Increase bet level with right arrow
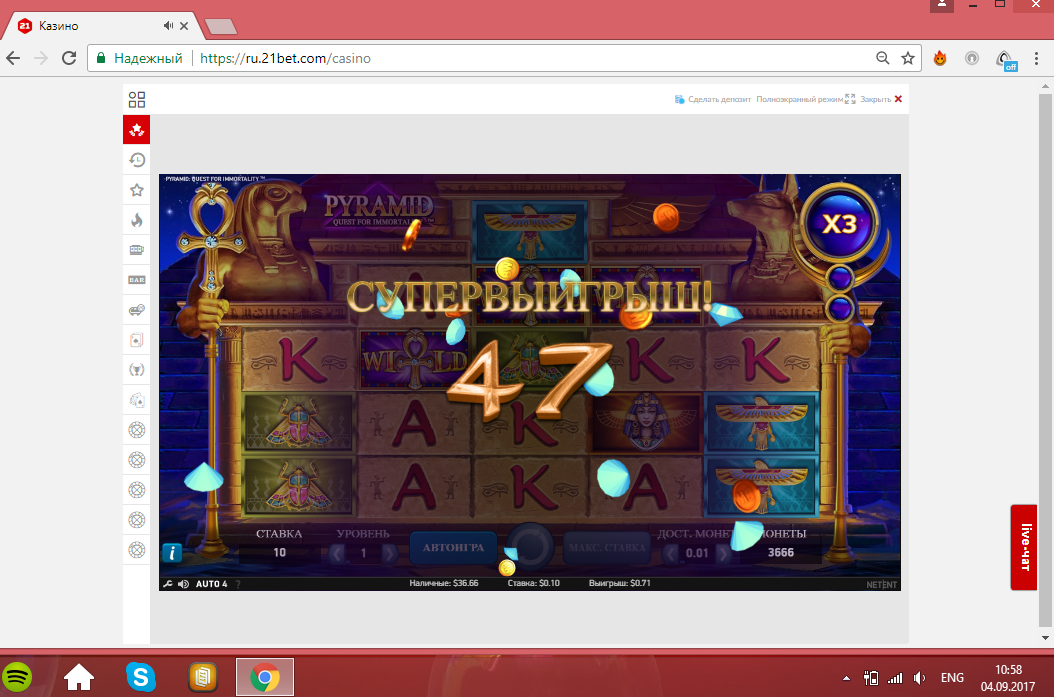The height and width of the screenshot is (697, 1054). tap(389, 553)
